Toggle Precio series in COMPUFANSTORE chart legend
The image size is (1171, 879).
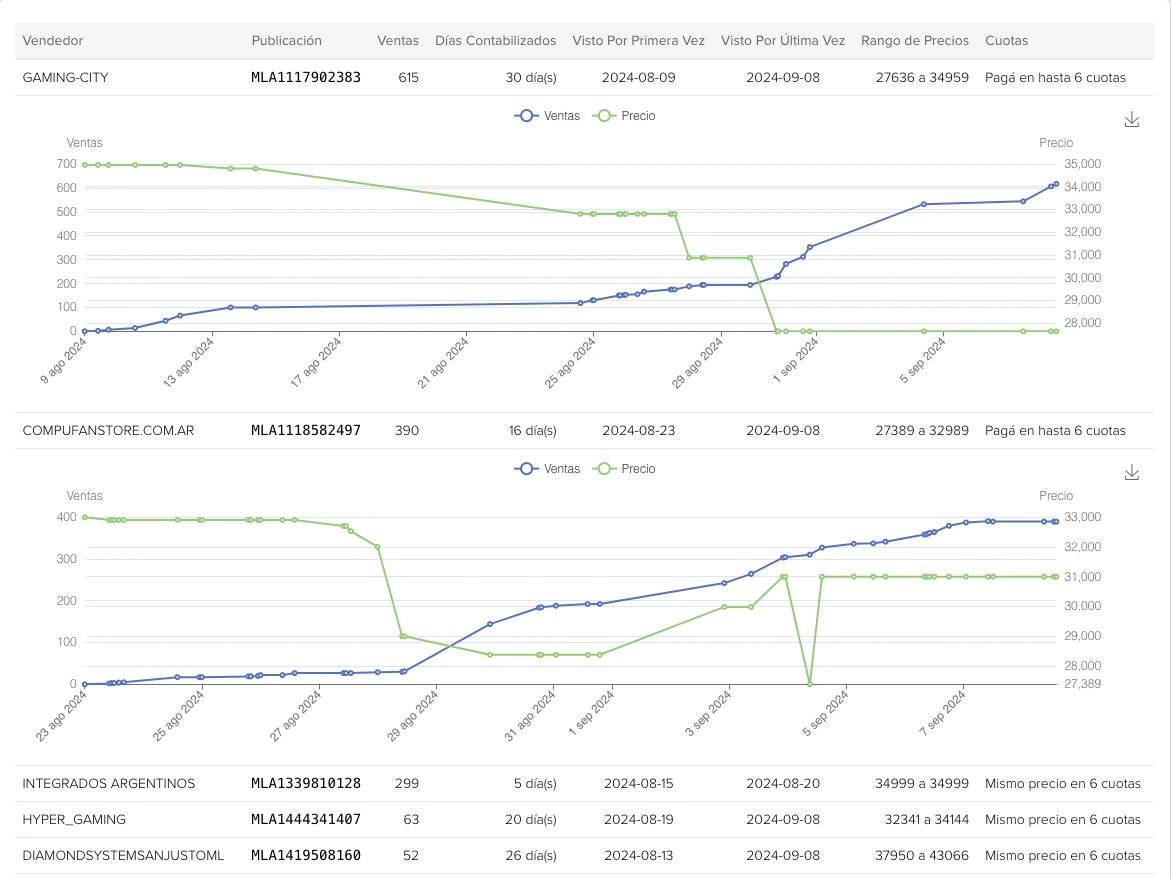point(624,469)
